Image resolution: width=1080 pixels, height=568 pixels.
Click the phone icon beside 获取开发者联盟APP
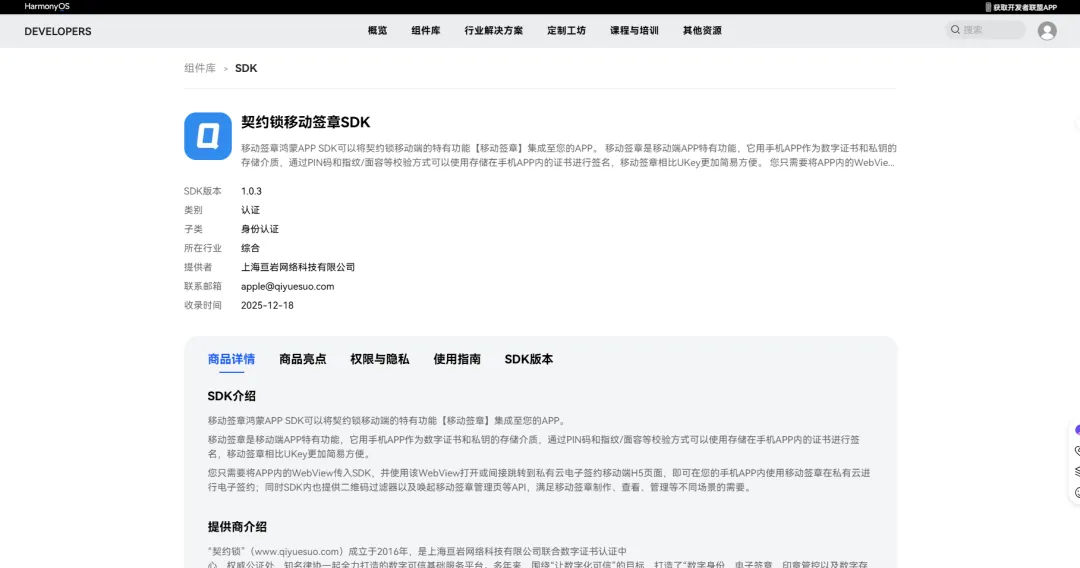pos(988,7)
